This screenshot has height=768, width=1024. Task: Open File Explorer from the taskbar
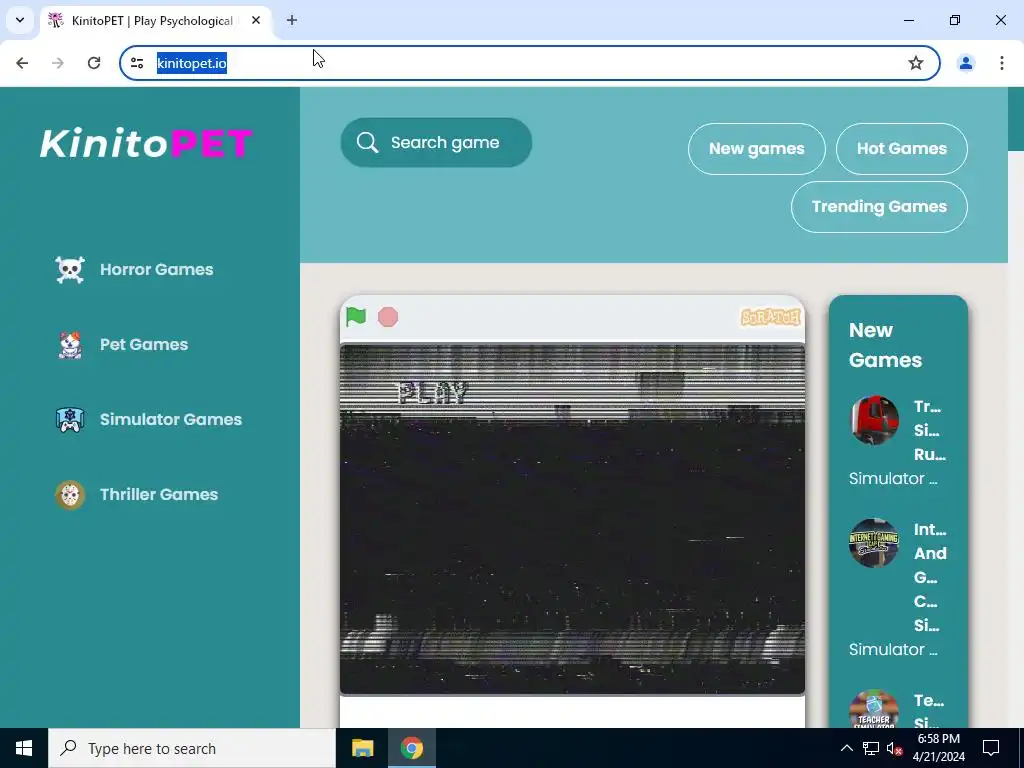point(362,748)
